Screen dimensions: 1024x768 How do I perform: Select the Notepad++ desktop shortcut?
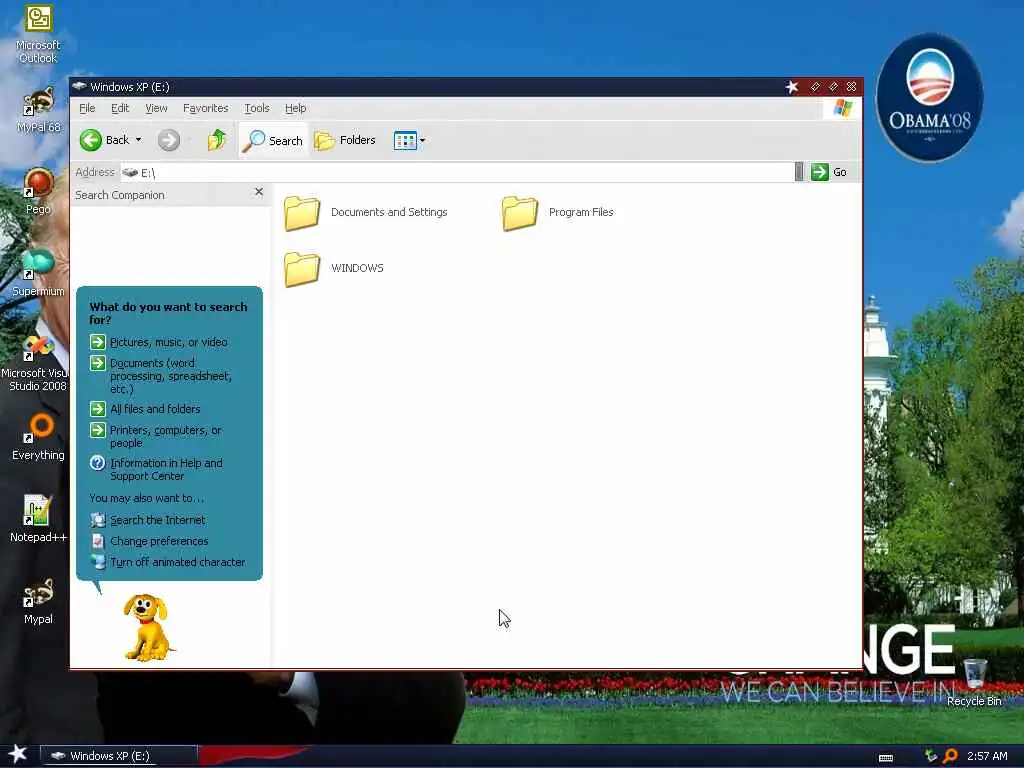tap(38, 519)
